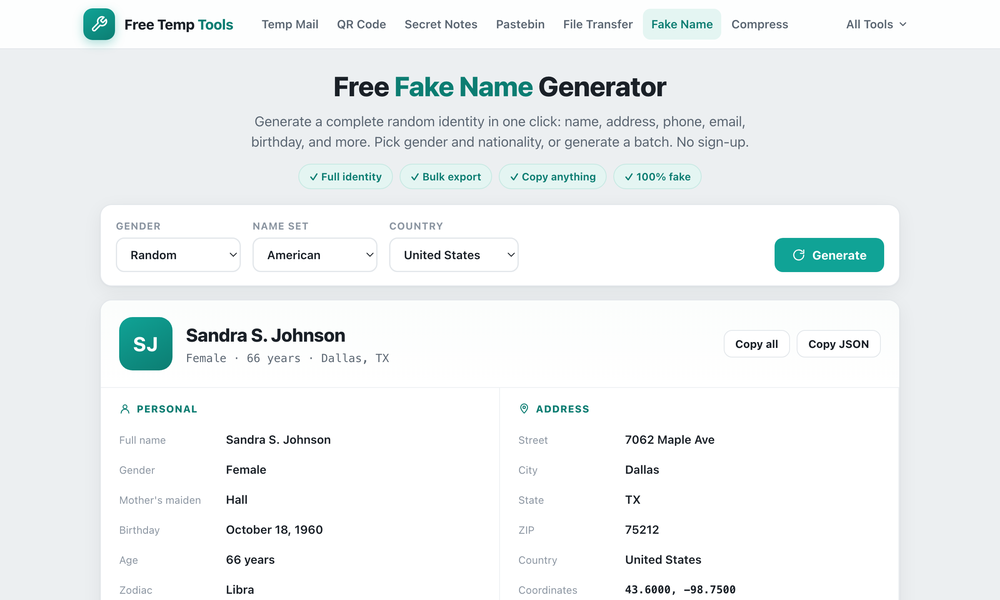The width and height of the screenshot is (1000, 600).
Task: Click Age value 66 years in Personal
Action: pos(250,560)
